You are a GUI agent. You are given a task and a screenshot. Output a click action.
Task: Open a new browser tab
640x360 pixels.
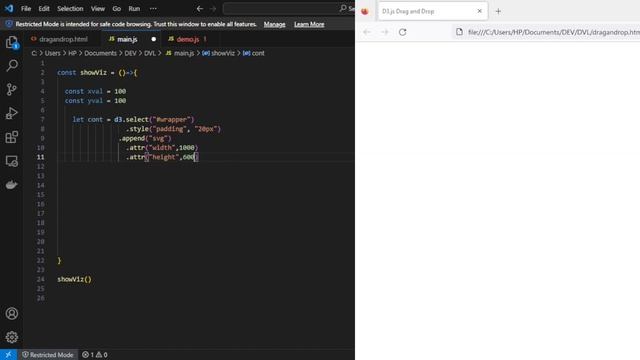click(x=498, y=11)
